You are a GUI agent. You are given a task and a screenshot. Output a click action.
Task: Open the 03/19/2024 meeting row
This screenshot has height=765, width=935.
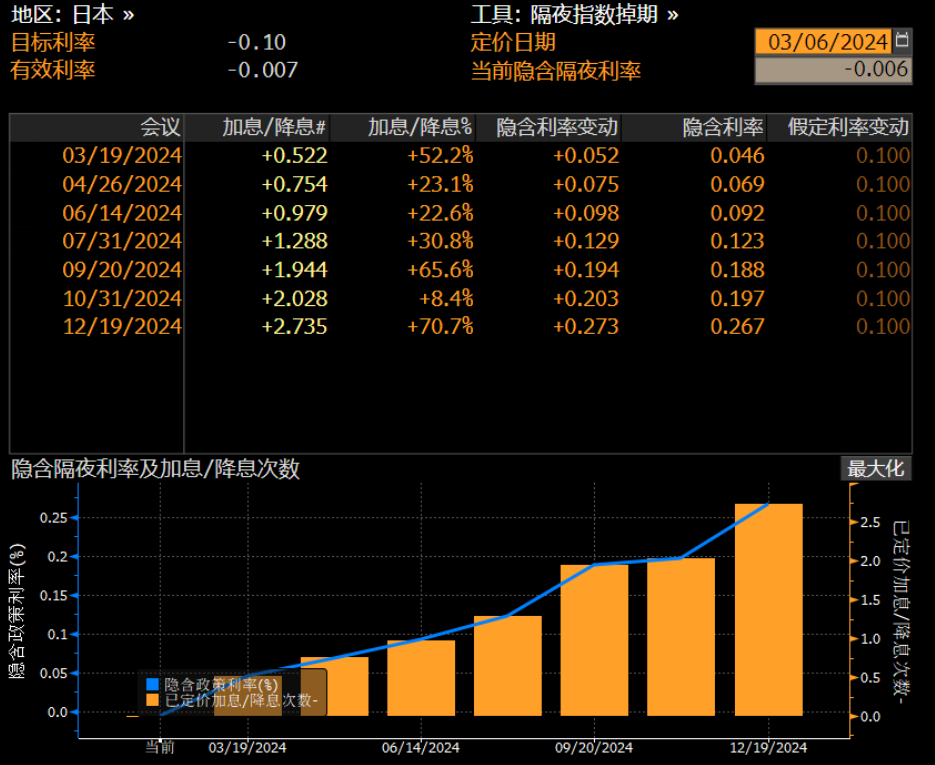point(120,156)
